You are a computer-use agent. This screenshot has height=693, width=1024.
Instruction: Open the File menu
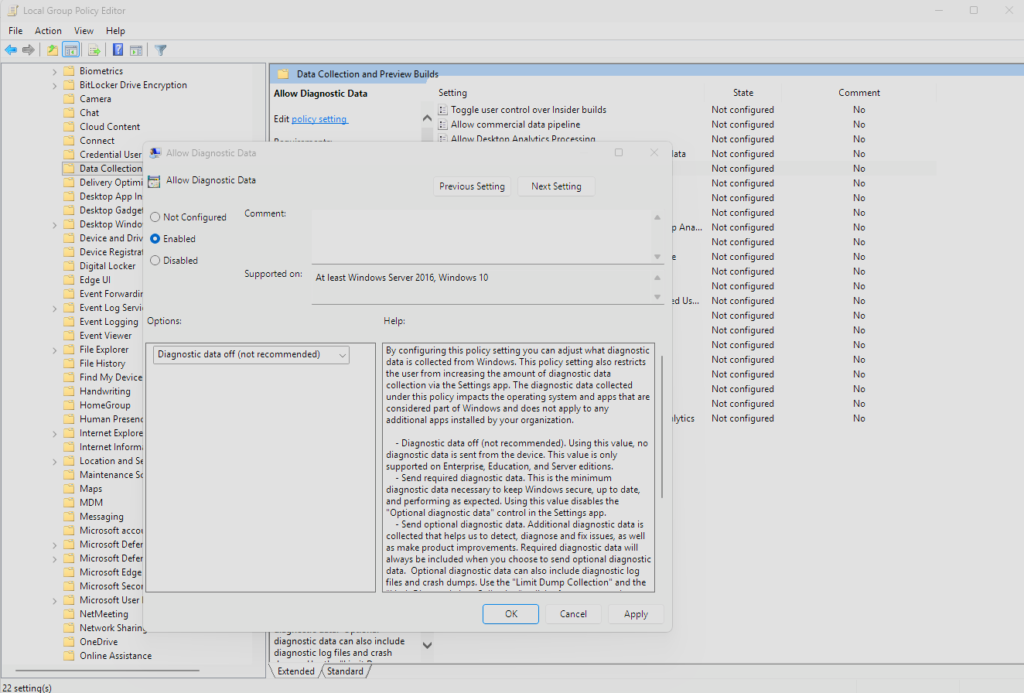coord(15,31)
